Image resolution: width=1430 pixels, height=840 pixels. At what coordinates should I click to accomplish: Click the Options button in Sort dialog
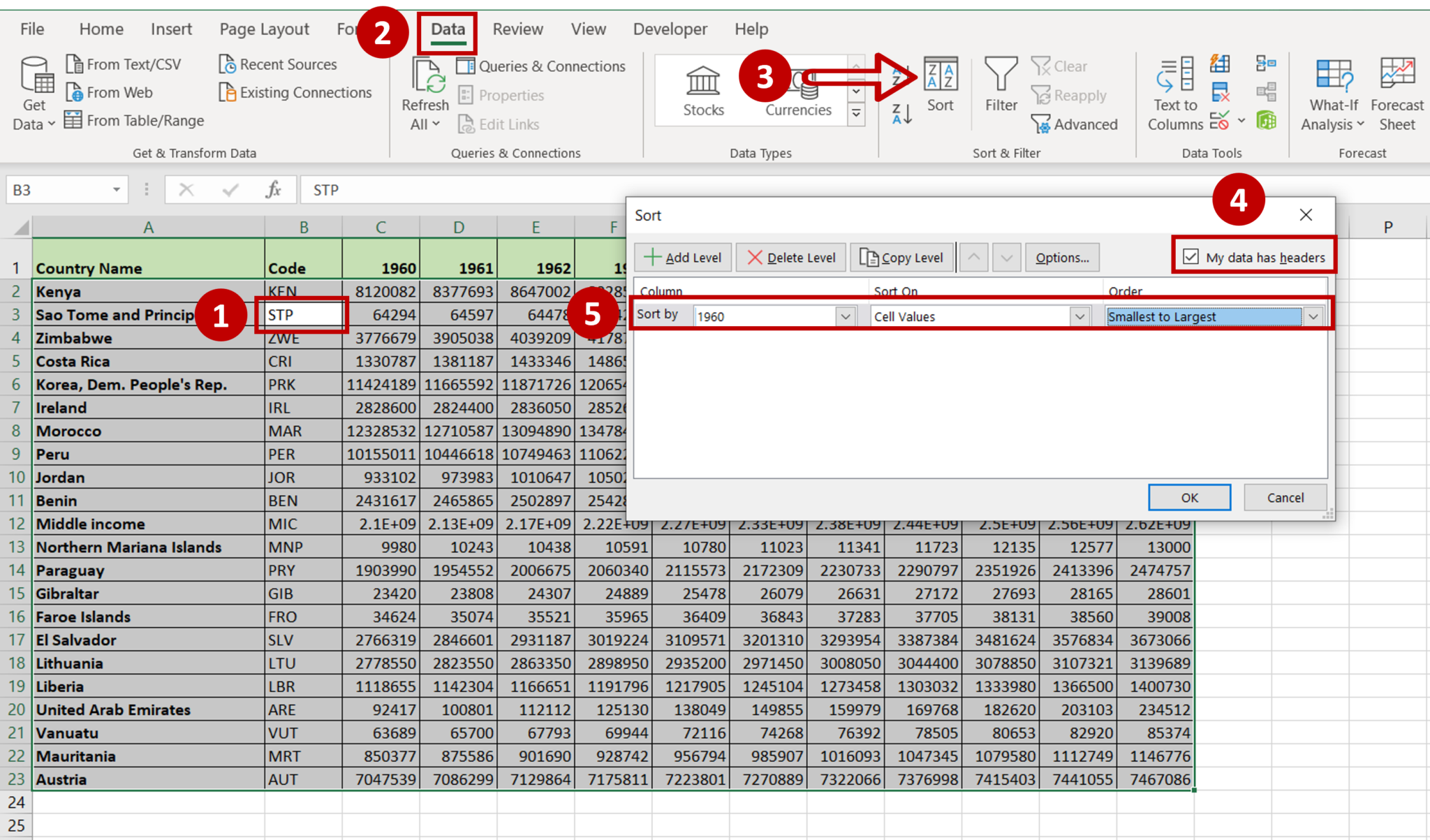[x=1063, y=257]
